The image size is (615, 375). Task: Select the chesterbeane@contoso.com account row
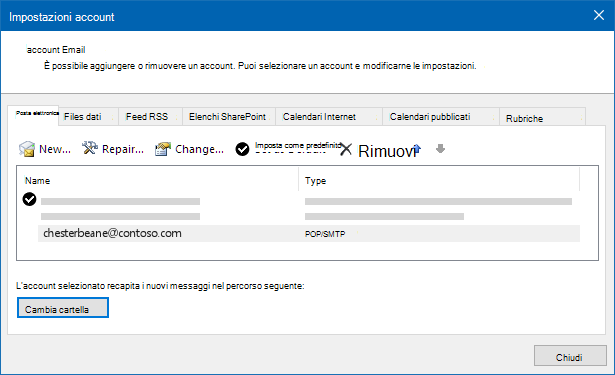click(x=309, y=233)
